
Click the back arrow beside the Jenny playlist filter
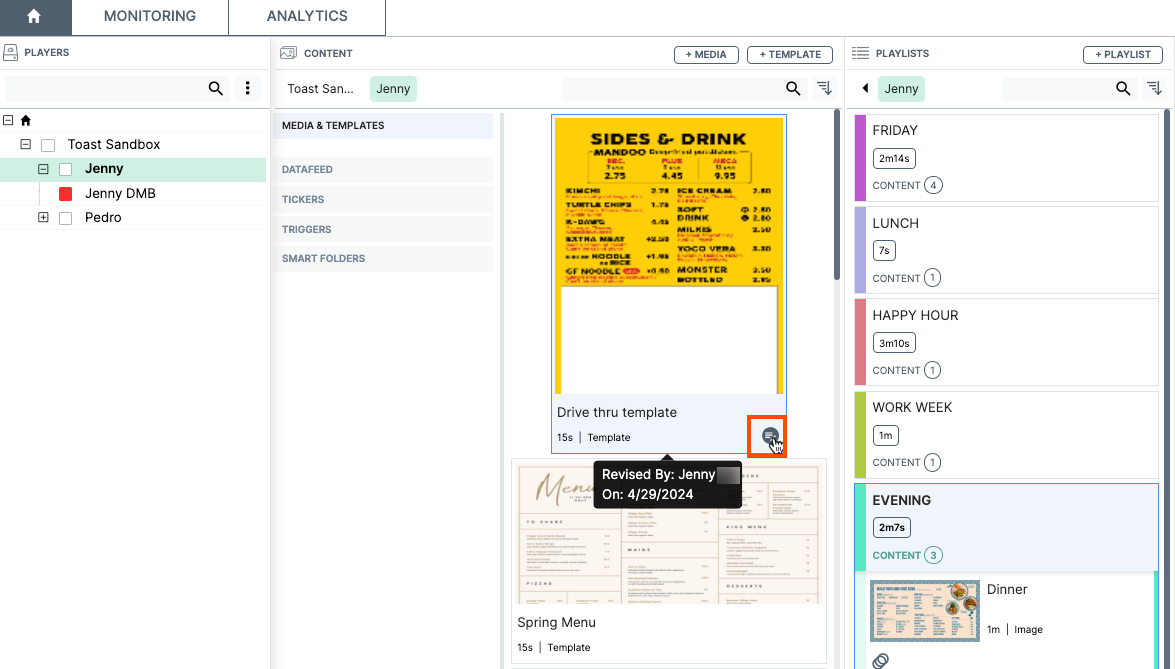865,88
